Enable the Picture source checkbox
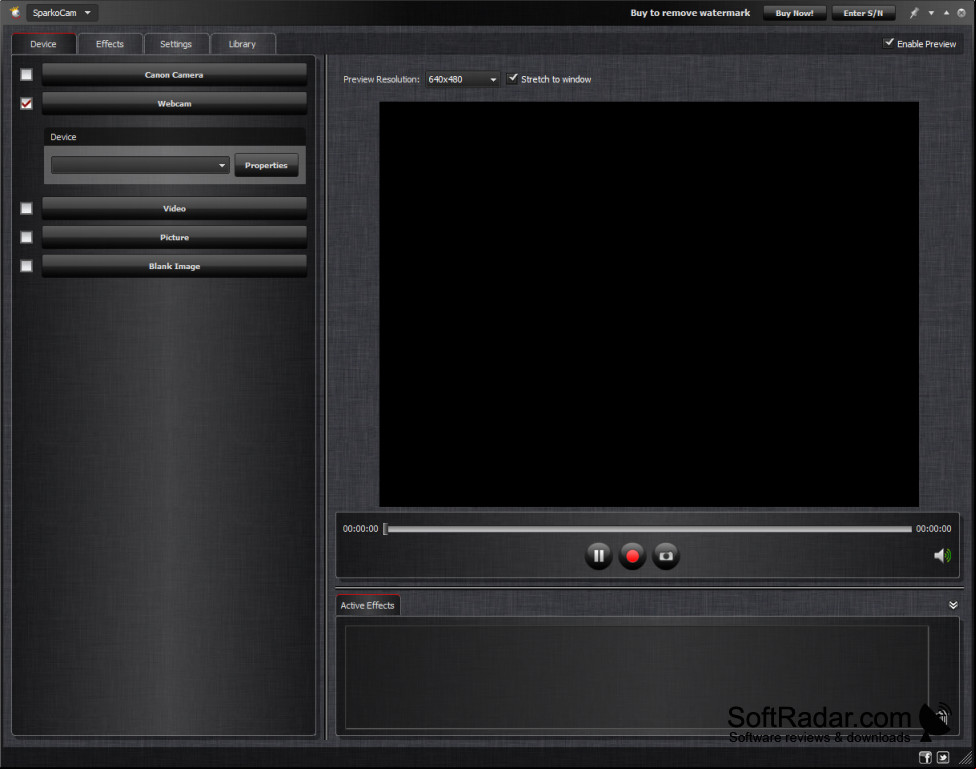976x769 pixels. click(x=26, y=237)
